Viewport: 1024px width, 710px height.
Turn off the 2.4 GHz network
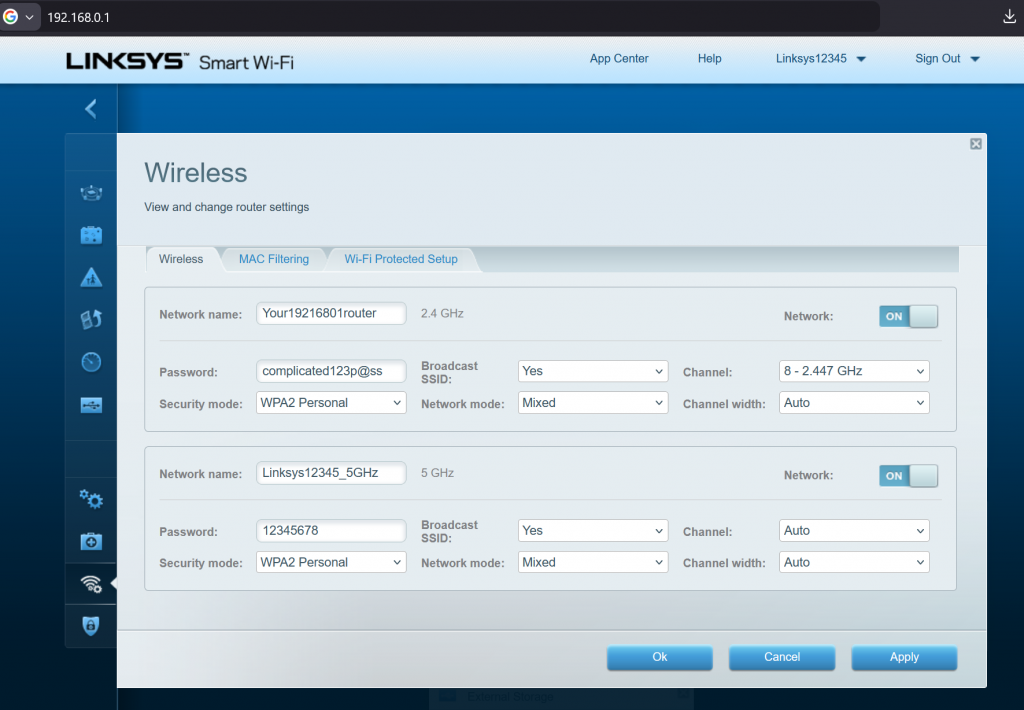coord(908,315)
